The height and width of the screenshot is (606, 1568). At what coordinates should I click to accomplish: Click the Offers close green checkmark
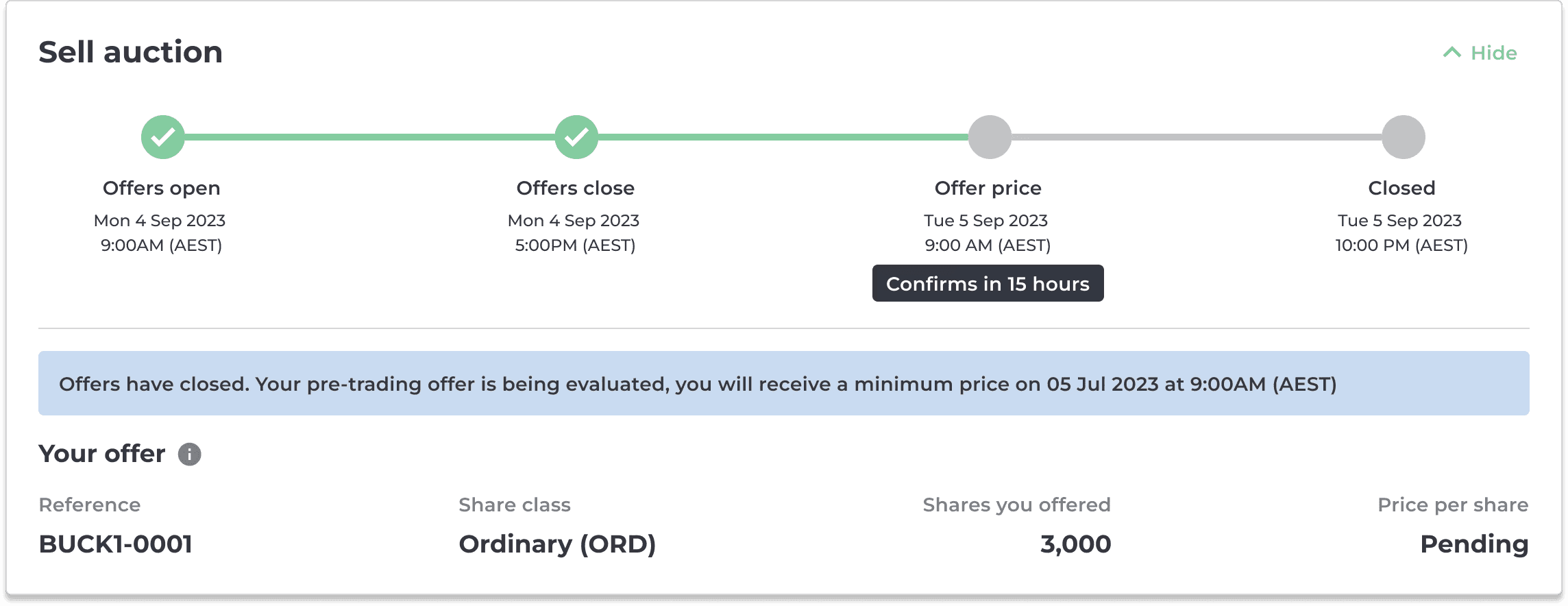coord(576,137)
